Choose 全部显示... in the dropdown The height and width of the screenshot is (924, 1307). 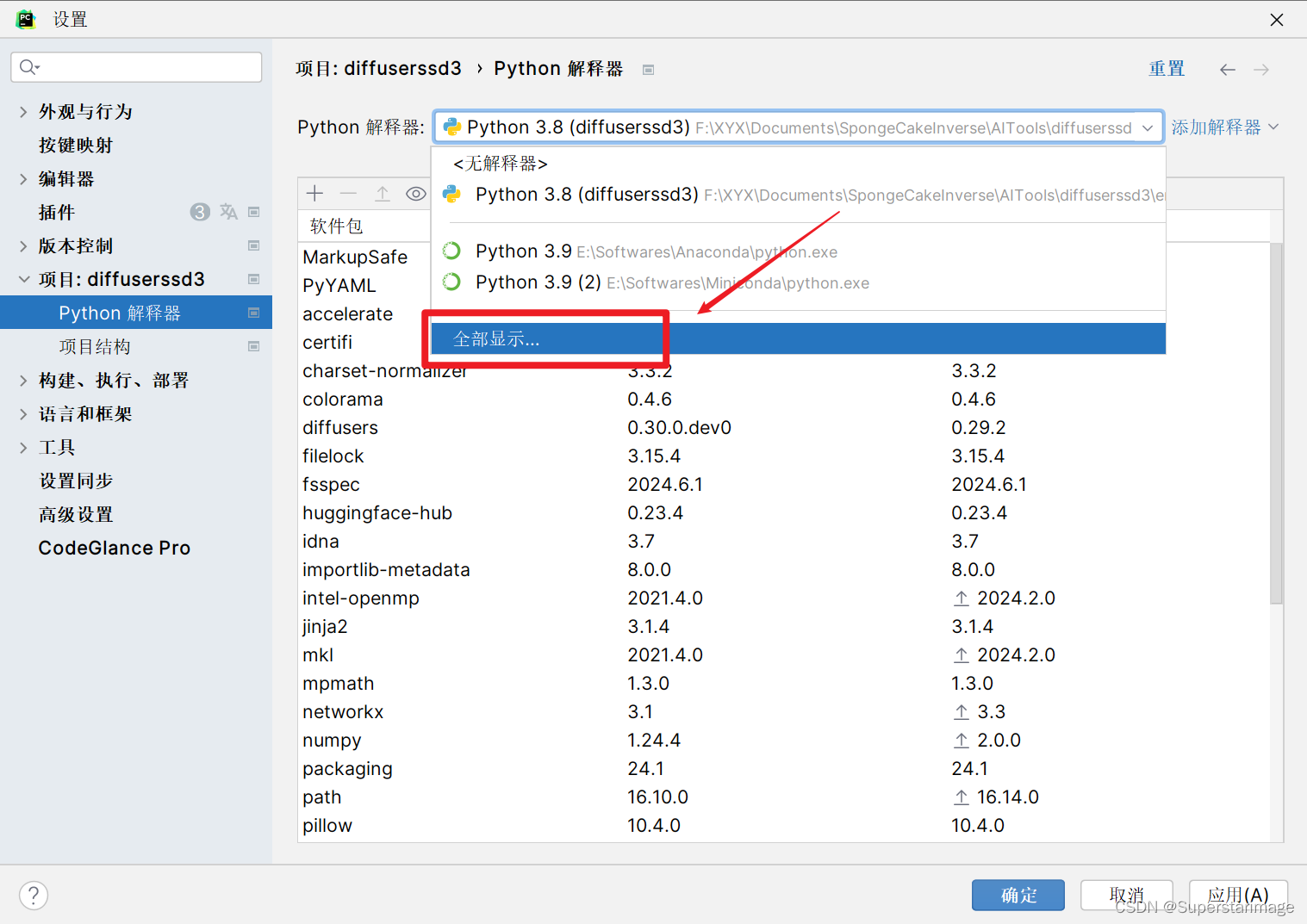coord(798,339)
